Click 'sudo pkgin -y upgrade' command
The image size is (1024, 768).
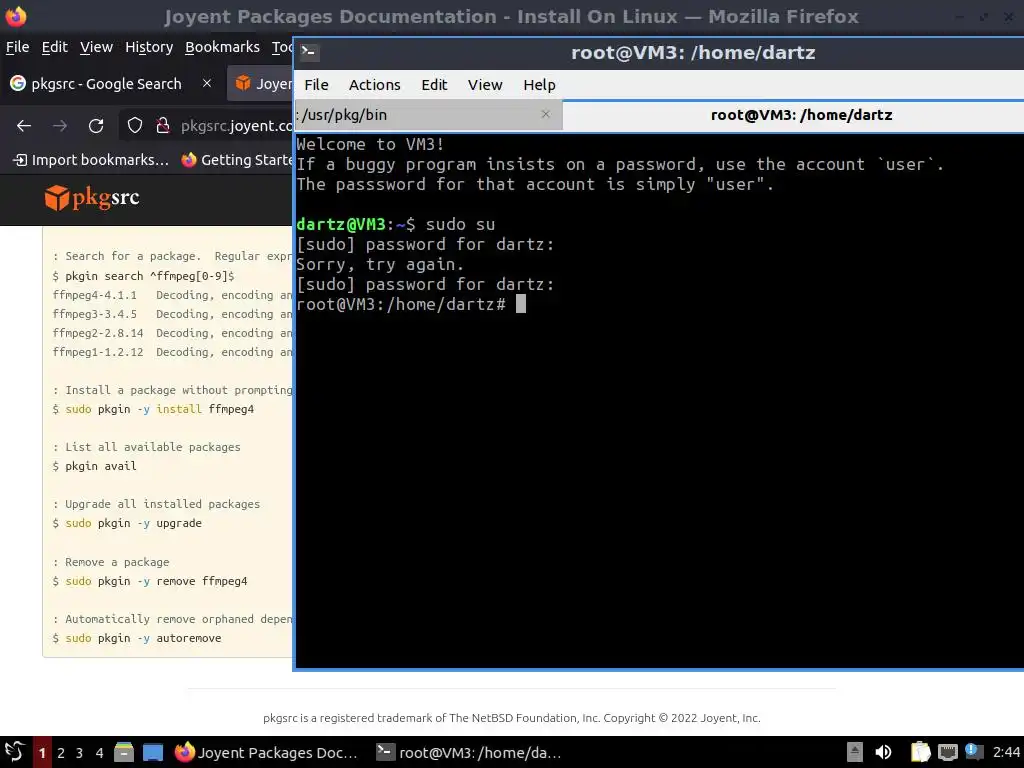click(133, 523)
